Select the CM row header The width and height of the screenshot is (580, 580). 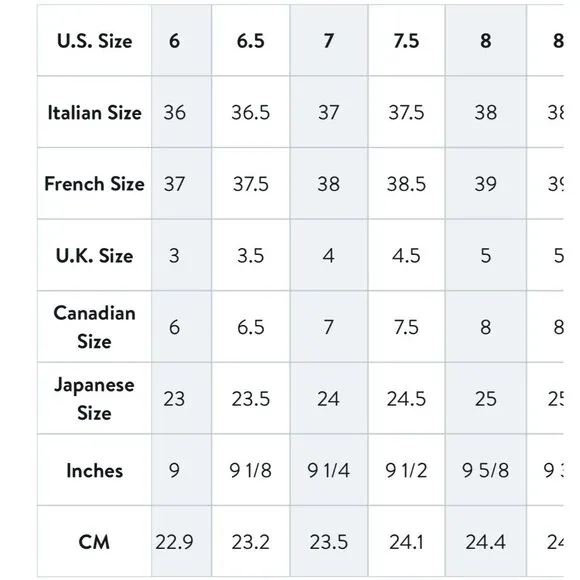pos(94,542)
